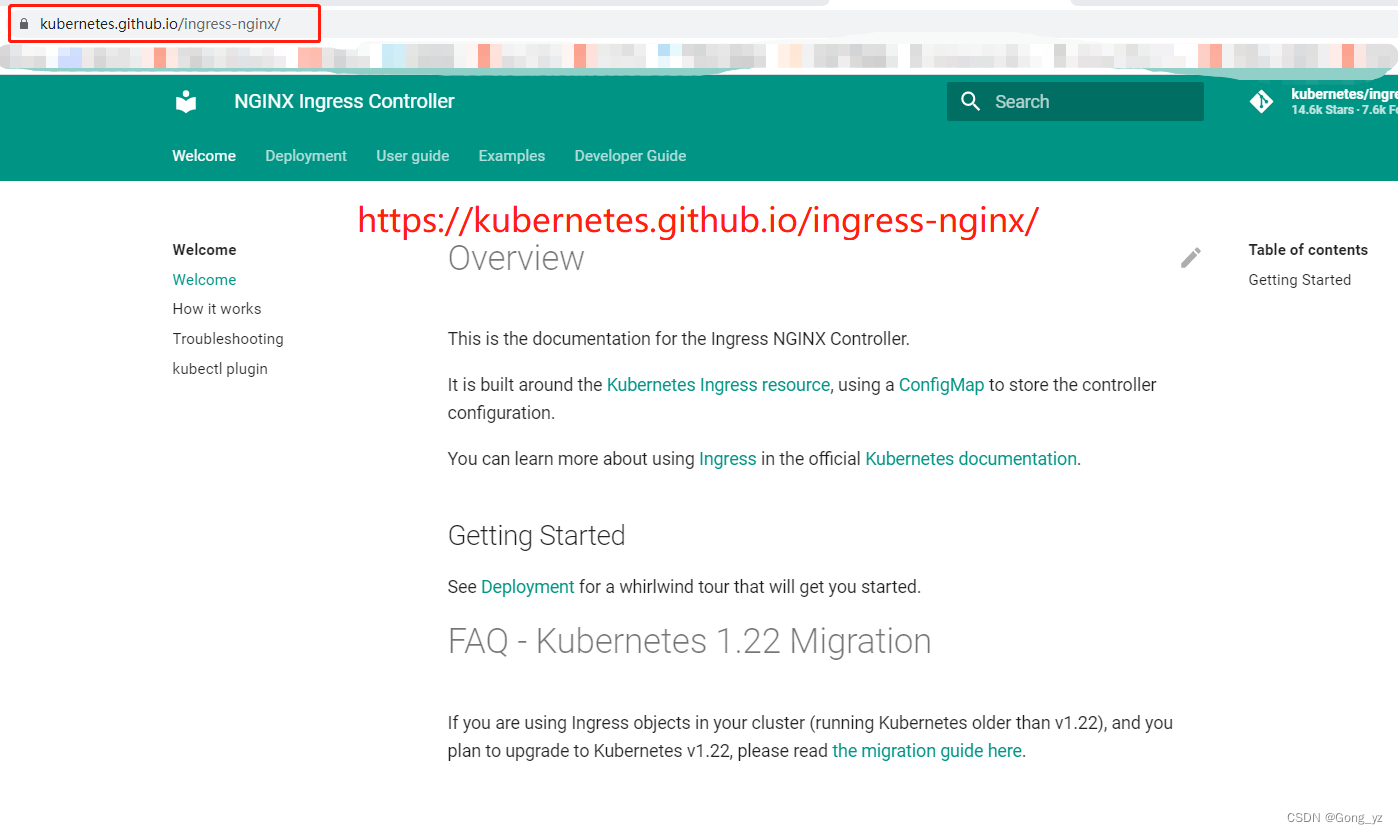Viewport: 1398px width, 834px height.
Task: Click the FAQ - Kubernetes 1.22 Migration heading
Action: click(x=689, y=641)
